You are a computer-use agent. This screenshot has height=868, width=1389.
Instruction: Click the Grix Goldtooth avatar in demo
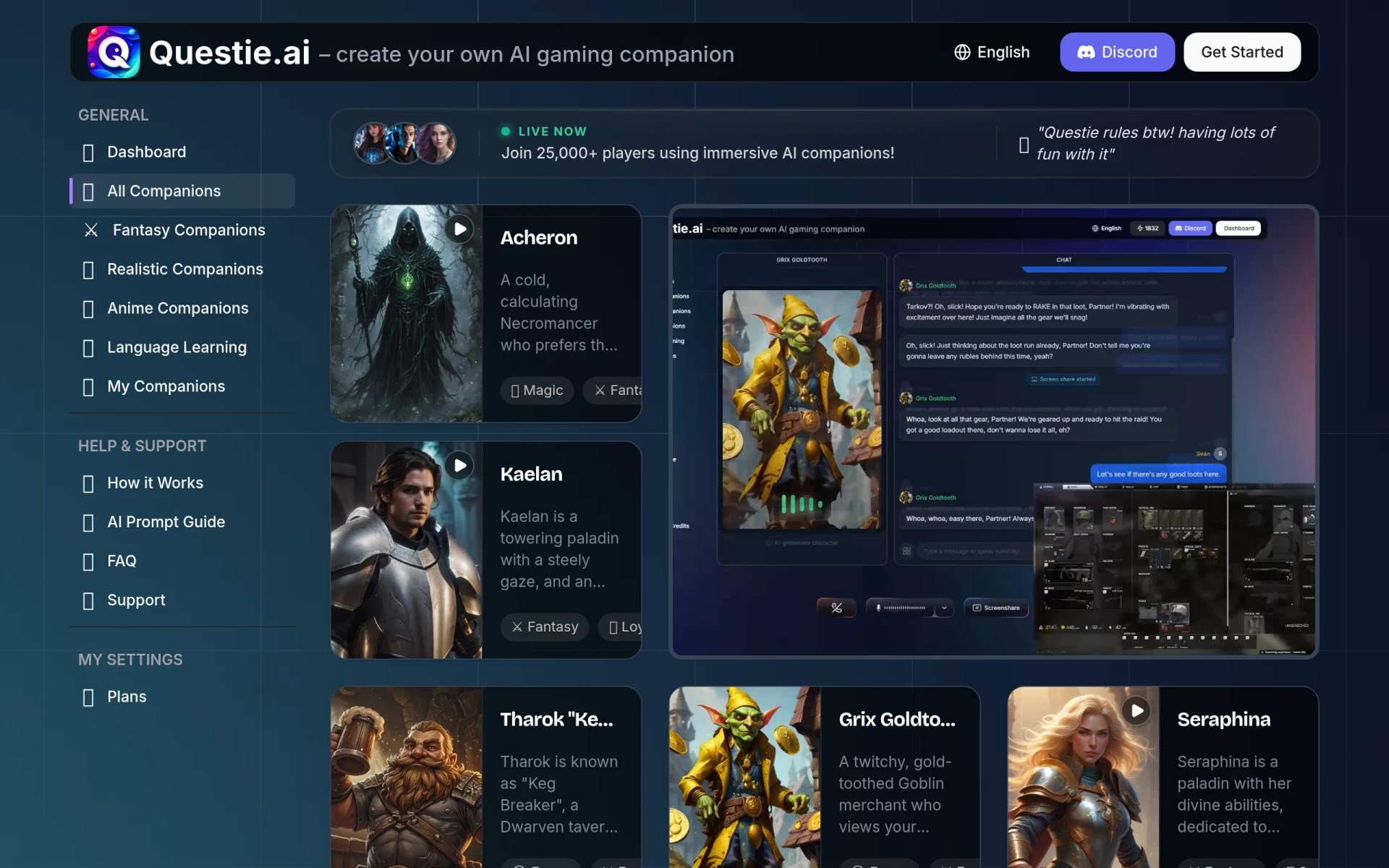pyautogui.click(x=802, y=409)
